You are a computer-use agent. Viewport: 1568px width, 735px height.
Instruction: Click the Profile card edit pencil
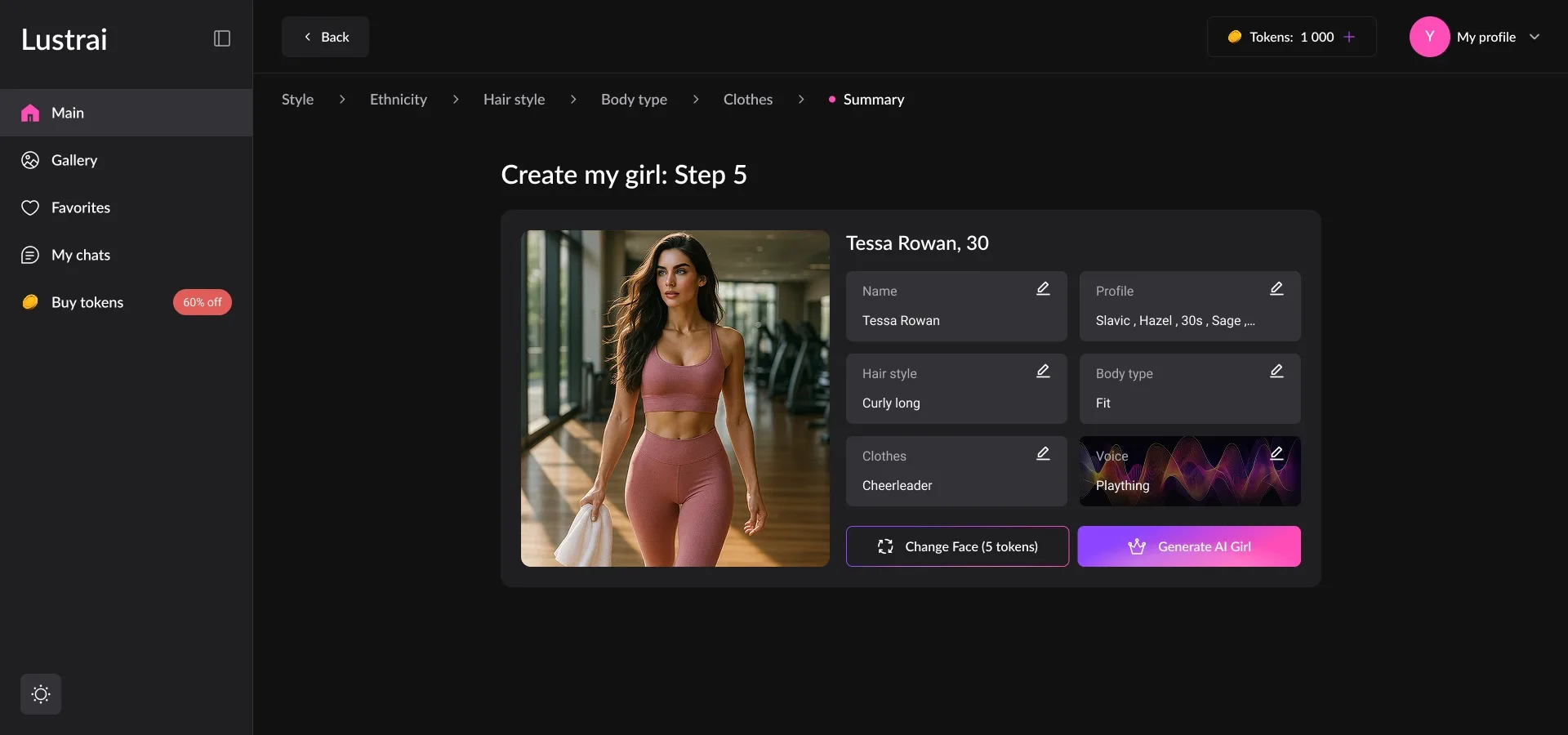tap(1276, 289)
